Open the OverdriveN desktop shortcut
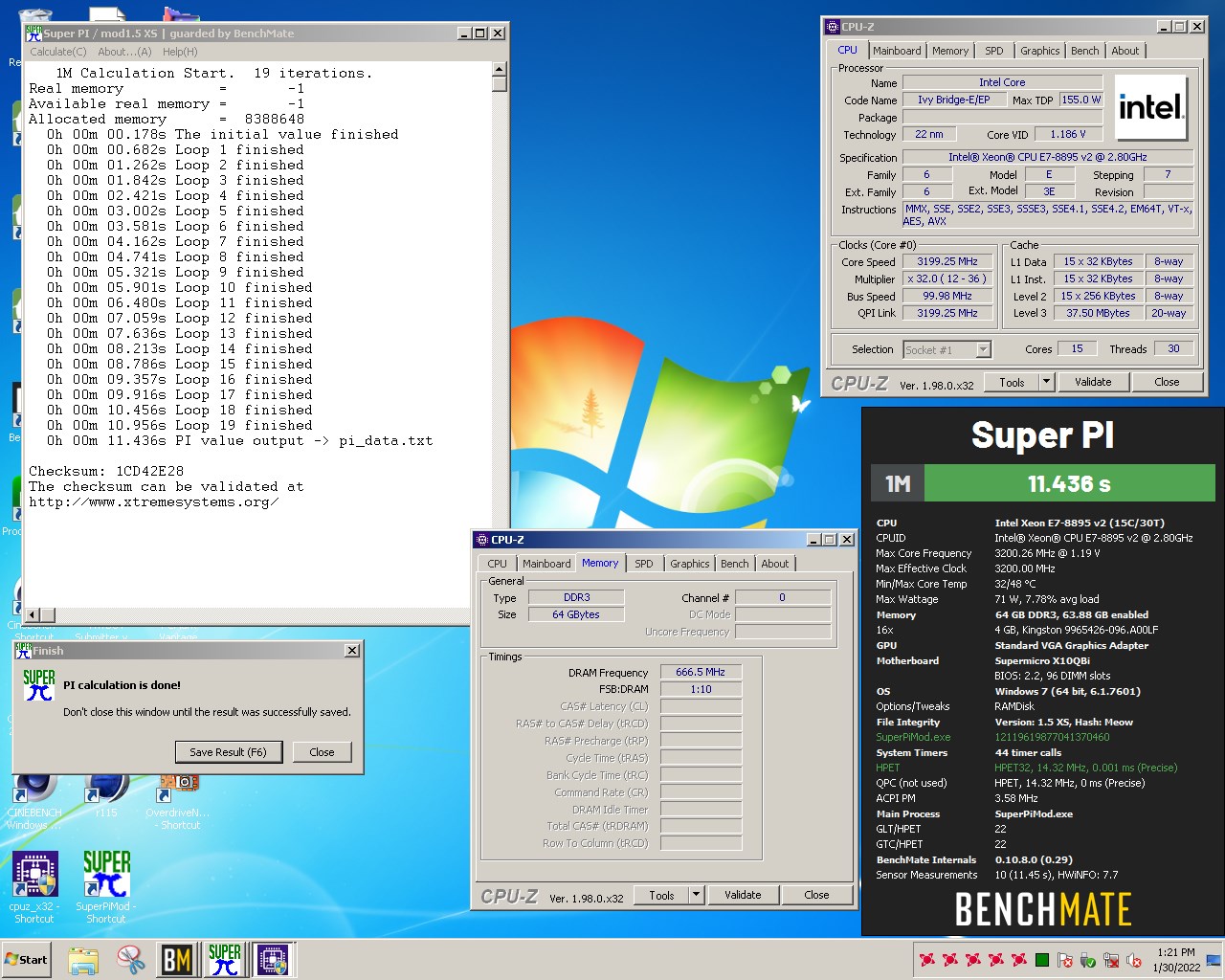Screen dimensions: 1225x980 click(178, 800)
